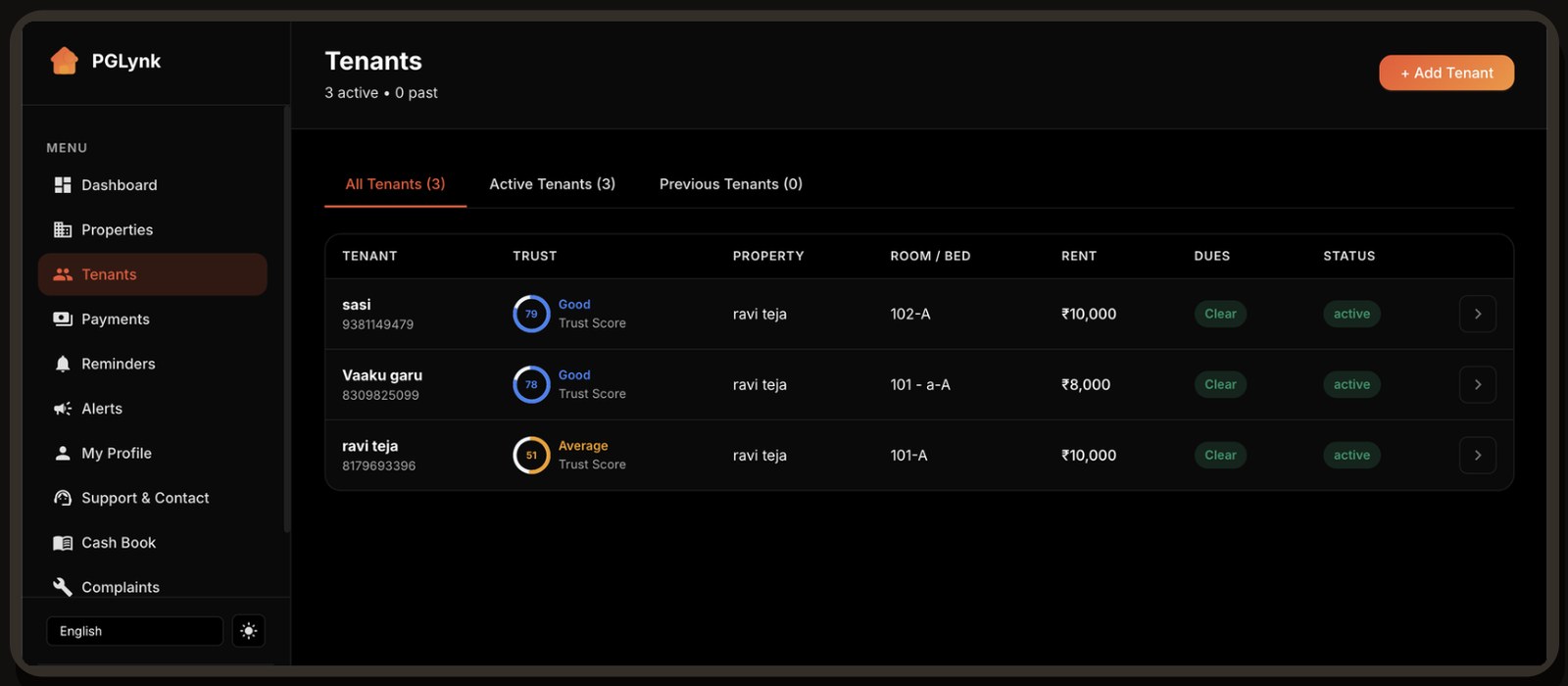Switch to the All Tenants (3) tab

pos(395,184)
